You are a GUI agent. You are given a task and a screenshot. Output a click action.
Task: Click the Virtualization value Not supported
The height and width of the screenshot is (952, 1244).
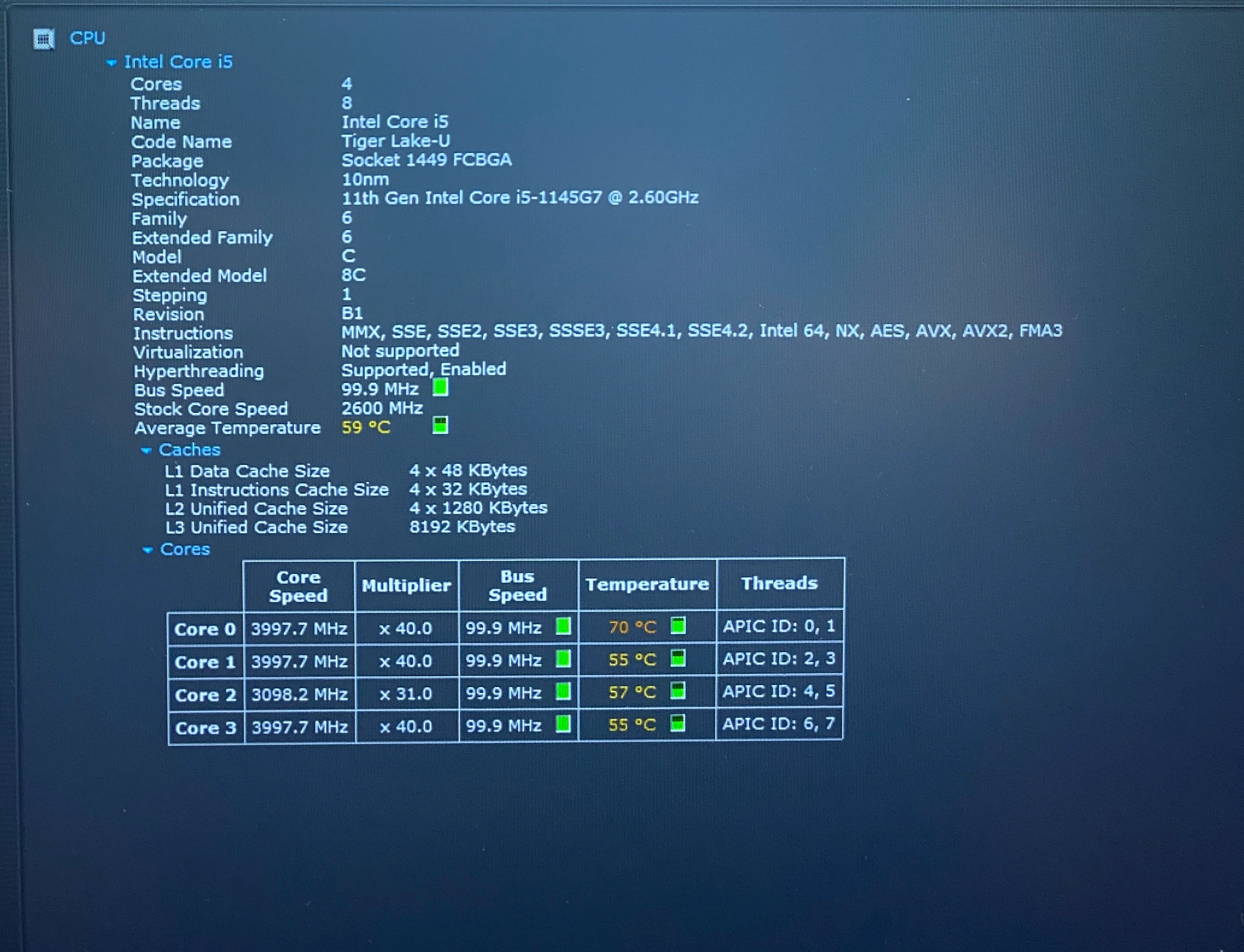point(400,351)
